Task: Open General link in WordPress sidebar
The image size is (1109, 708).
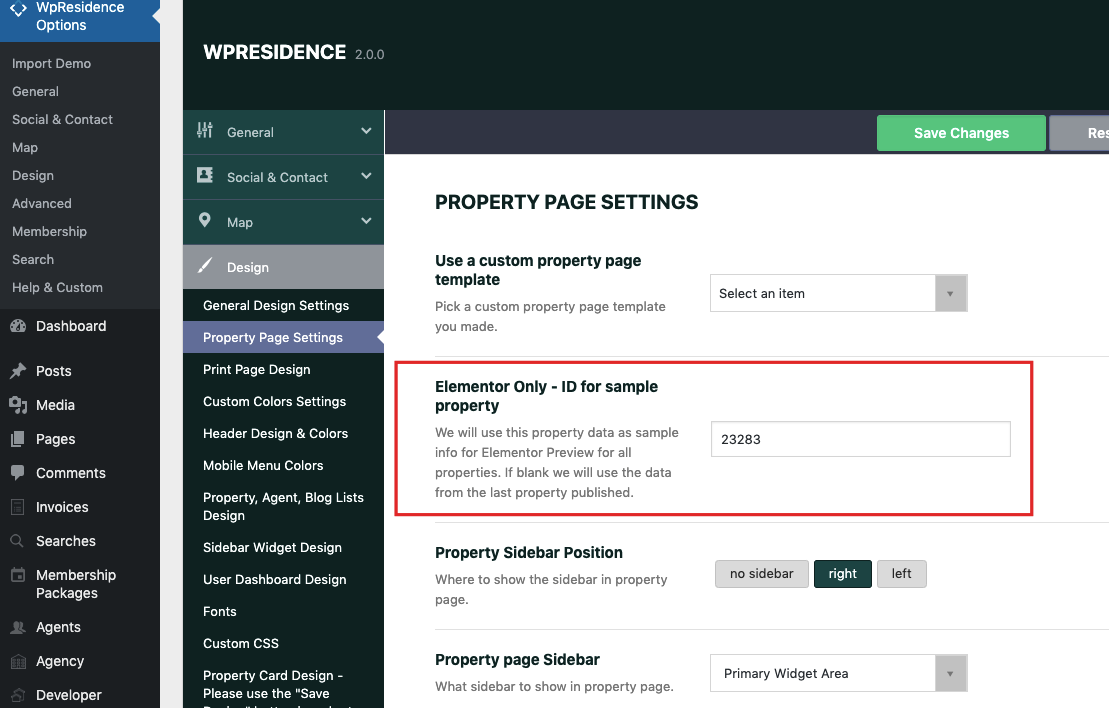Action: (x=35, y=91)
